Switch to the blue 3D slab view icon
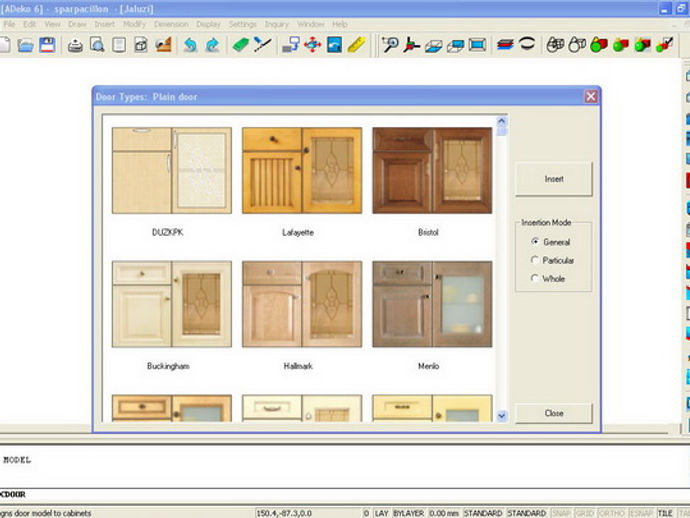Image resolution: width=690 pixels, height=518 pixels. (455, 46)
